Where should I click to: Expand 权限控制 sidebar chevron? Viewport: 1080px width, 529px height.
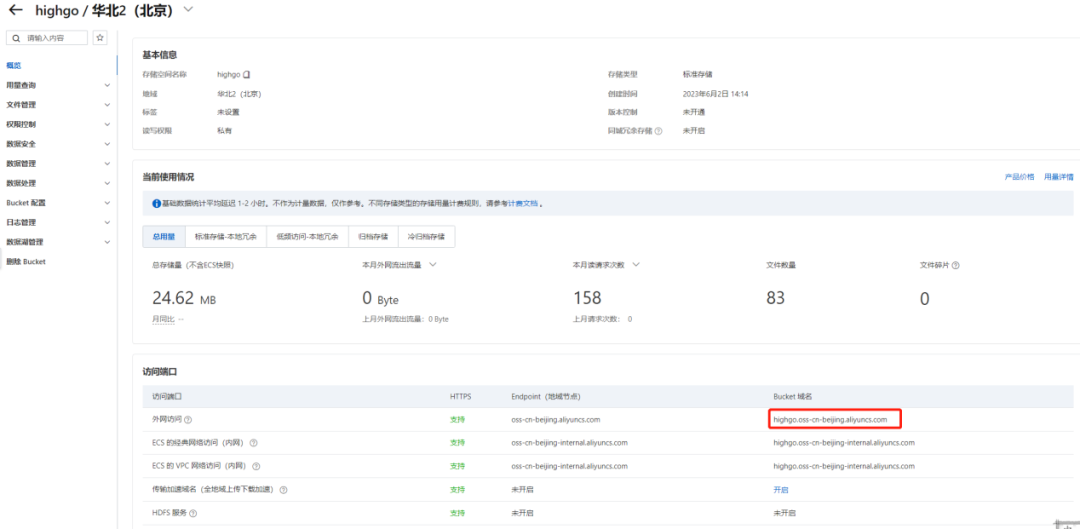tap(107, 125)
